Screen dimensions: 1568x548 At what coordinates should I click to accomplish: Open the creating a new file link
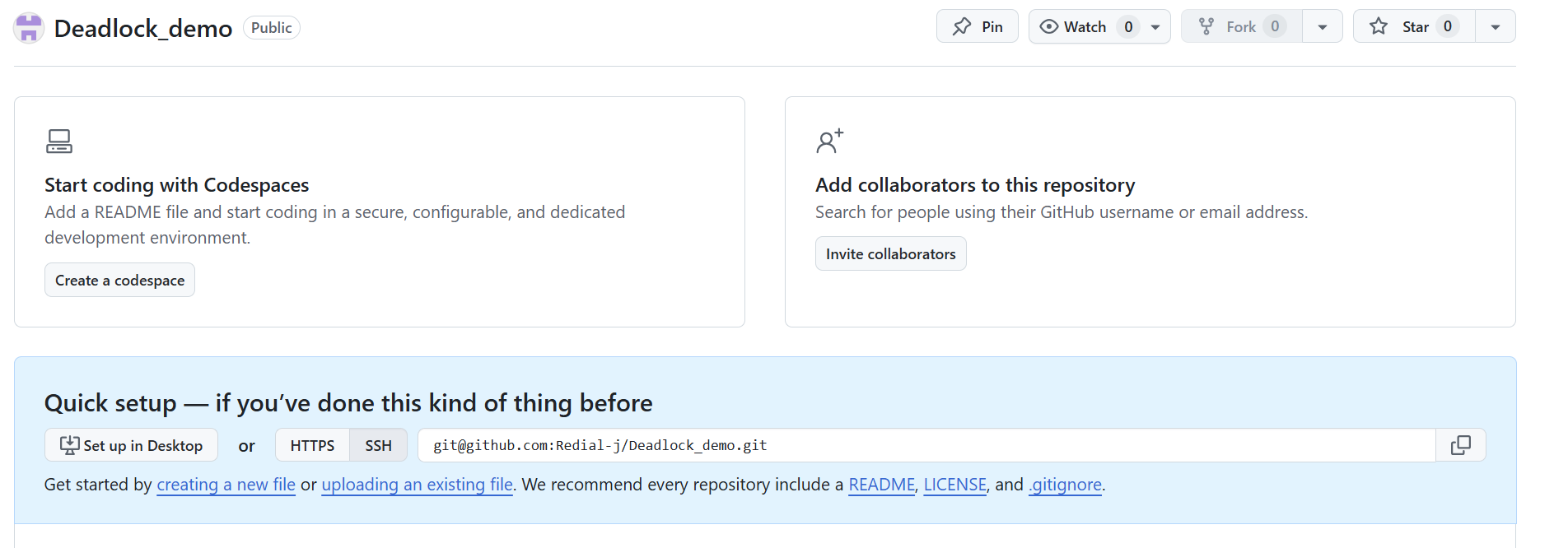(x=226, y=485)
